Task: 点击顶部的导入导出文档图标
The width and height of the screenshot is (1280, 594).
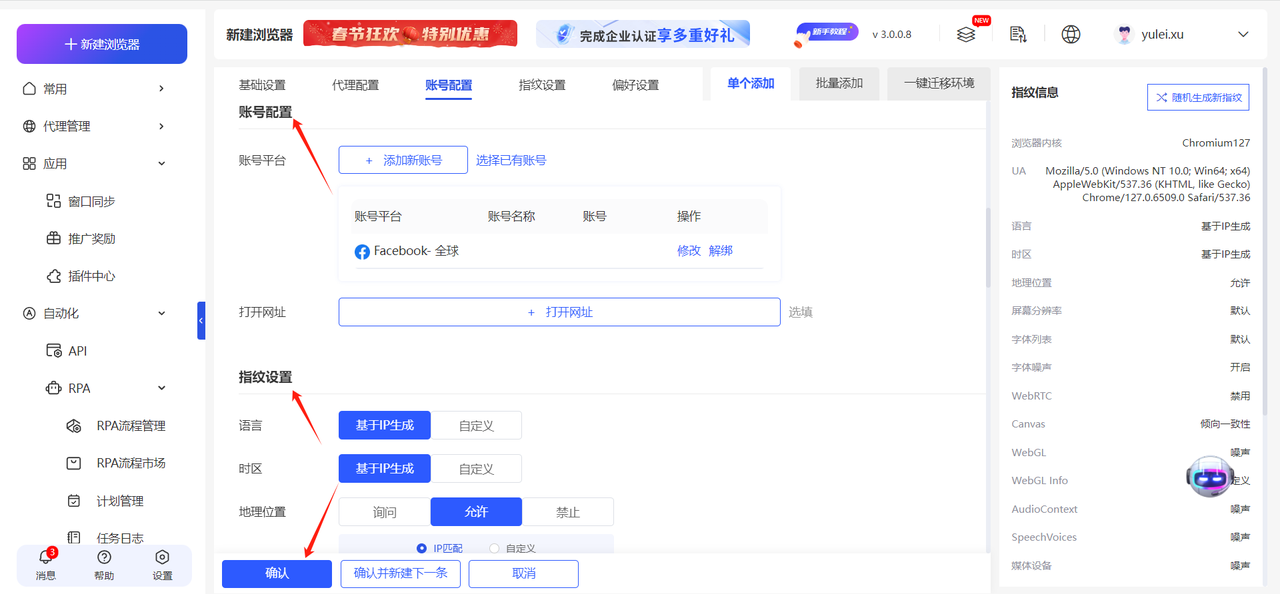Action: [1018, 33]
